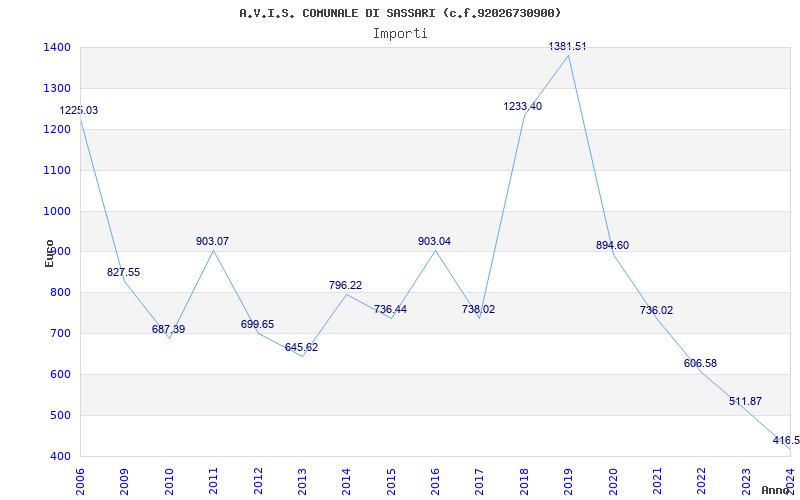
Task: Click the chart title A.V.I.S. COMUNALE DI SASSARI
Action: [x=400, y=13]
